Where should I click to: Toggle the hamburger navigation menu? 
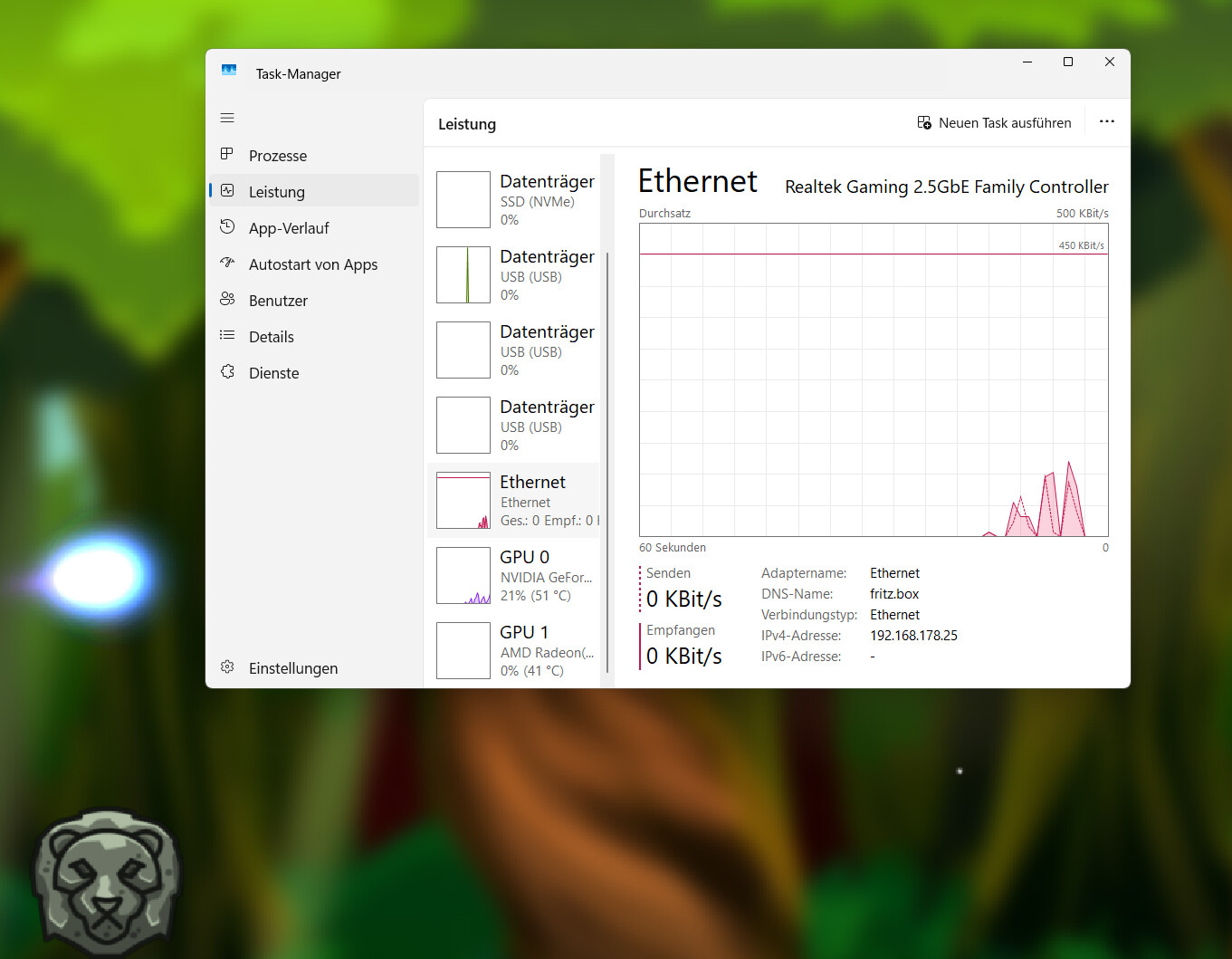tap(227, 119)
